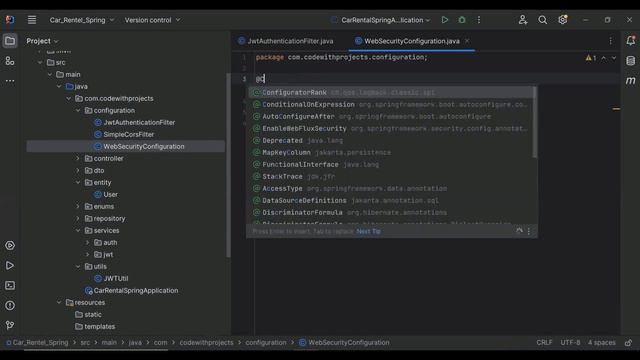Select Deprecated completion suggestion
The width and height of the screenshot is (640, 360).
(x=391, y=140)
